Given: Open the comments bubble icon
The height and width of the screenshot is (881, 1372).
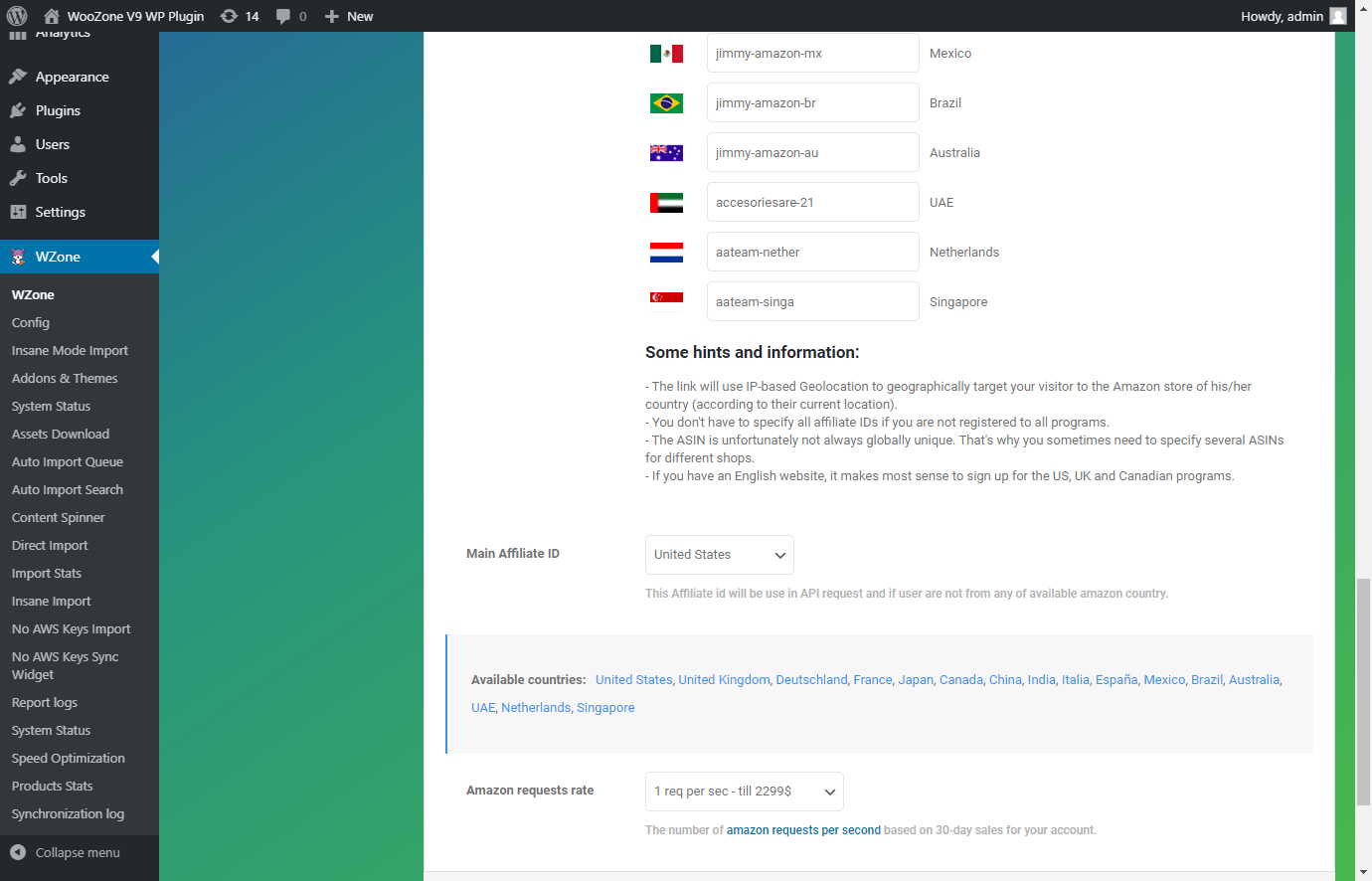Looking at the screenshot, I should 283,16.
